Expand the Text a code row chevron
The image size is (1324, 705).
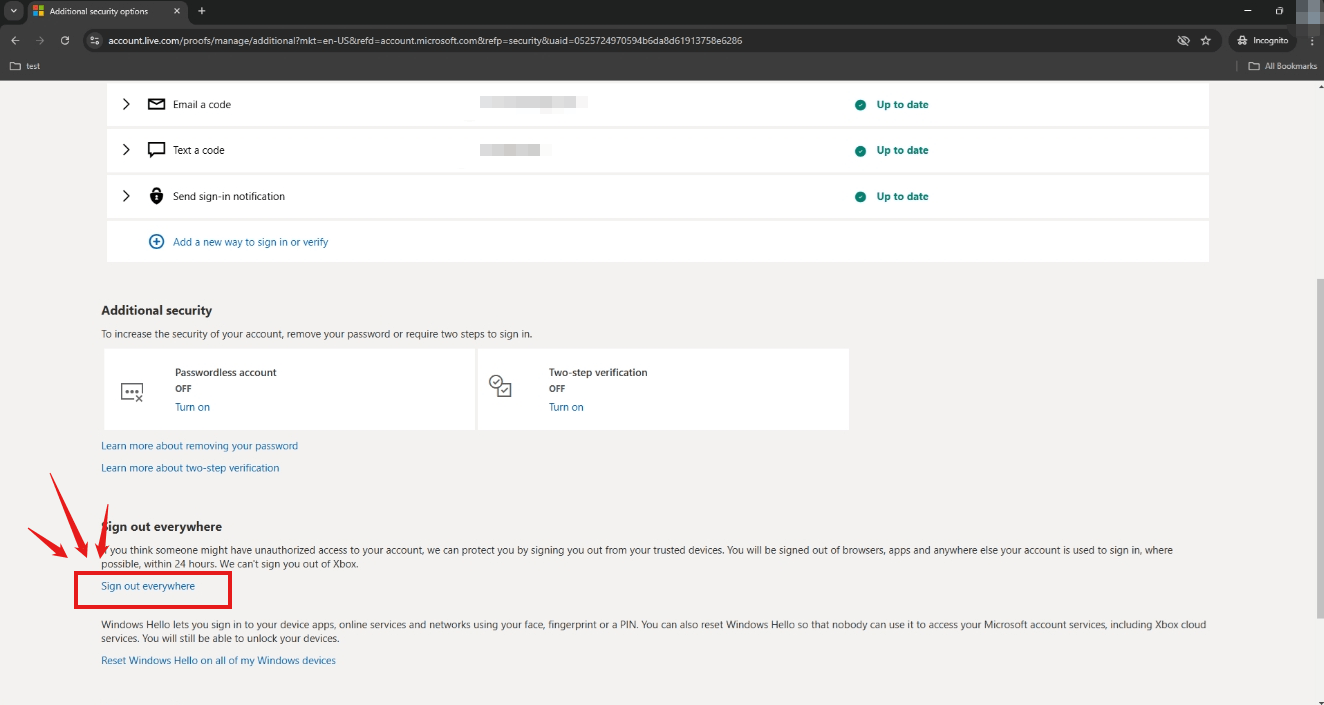126,150
